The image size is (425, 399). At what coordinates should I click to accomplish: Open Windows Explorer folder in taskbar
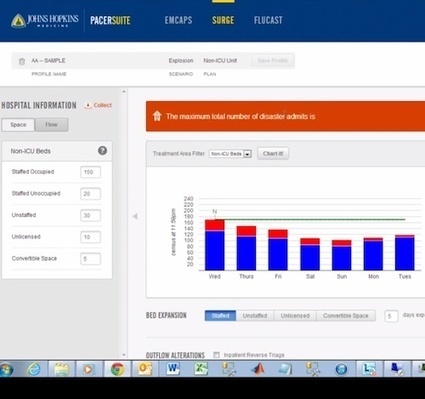[61, 369]
